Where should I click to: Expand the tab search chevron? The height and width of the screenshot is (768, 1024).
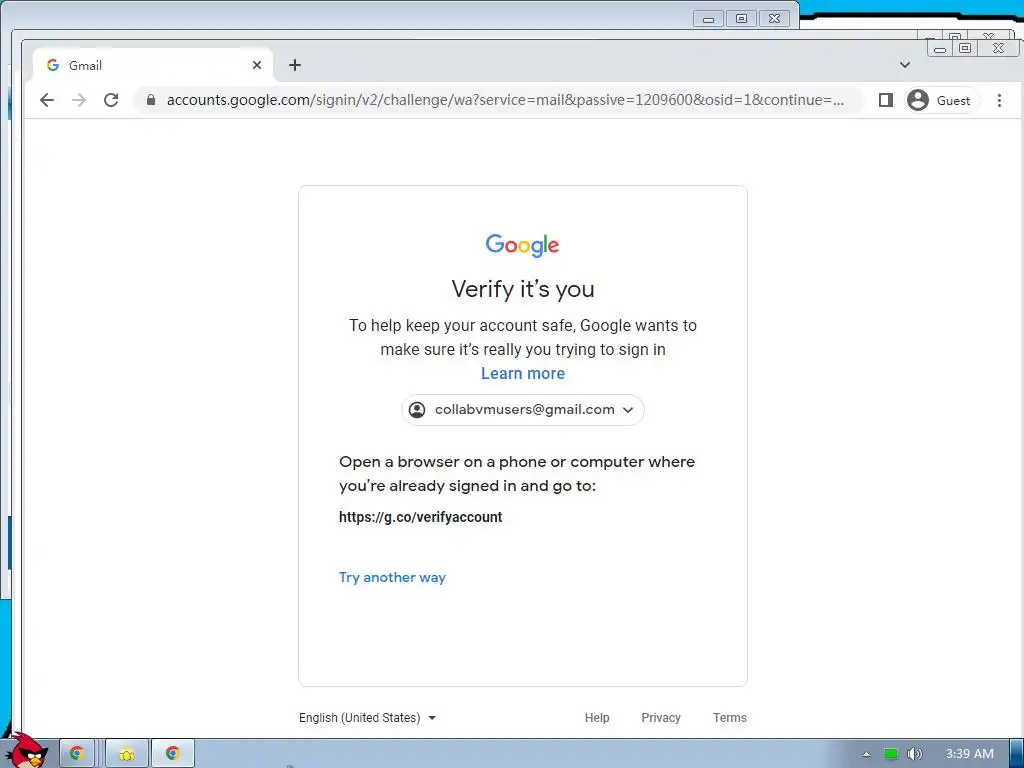904,65
